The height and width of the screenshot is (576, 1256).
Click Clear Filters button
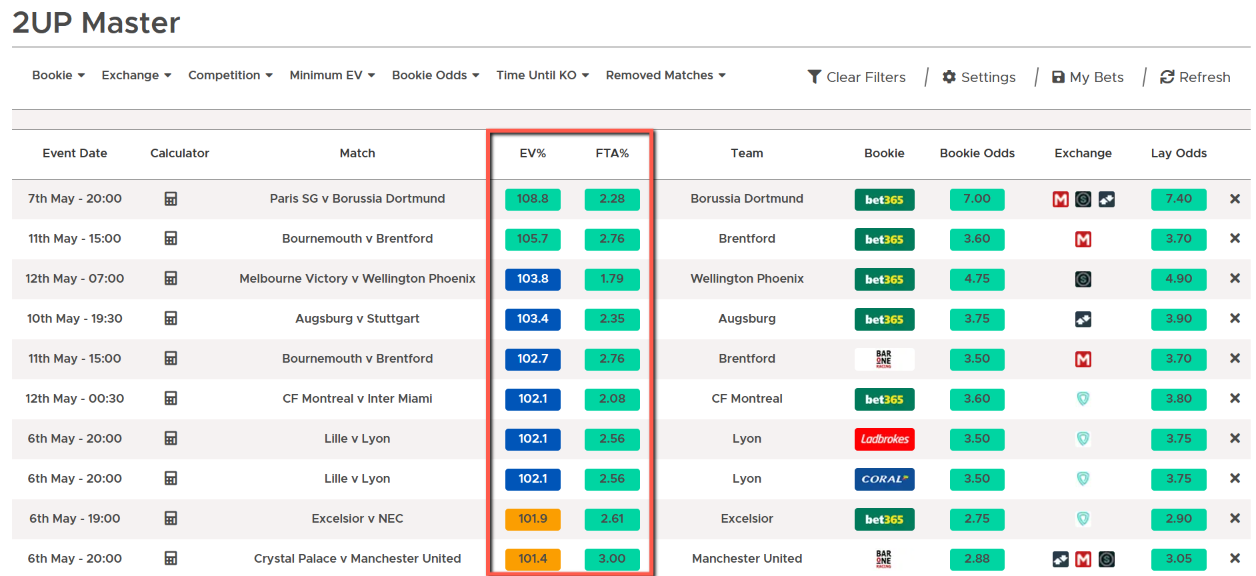(x=856, y=77)
